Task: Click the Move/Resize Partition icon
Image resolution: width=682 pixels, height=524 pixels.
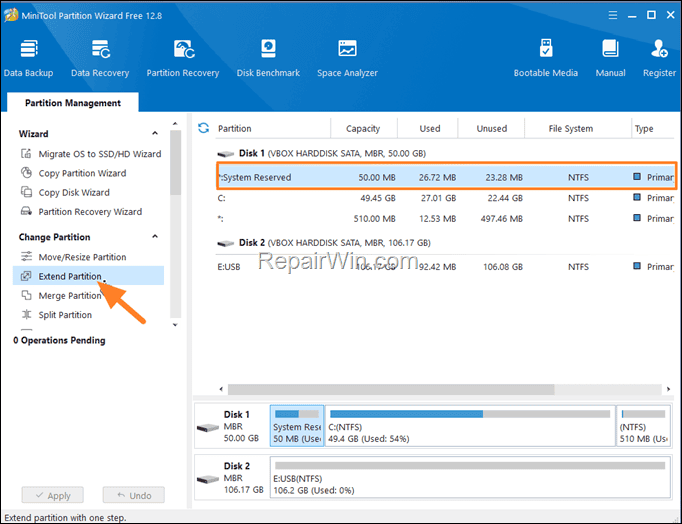Action: (26, 256)
